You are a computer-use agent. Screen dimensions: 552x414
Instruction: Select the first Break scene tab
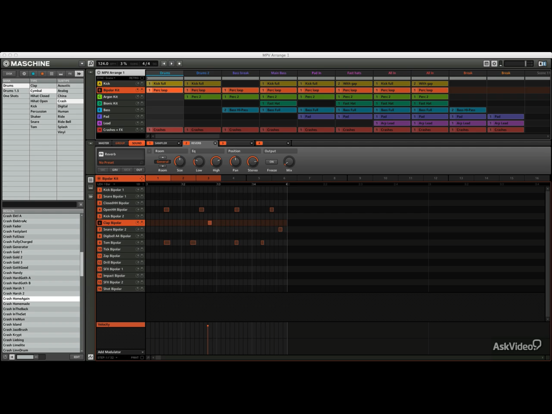click(x=468, y=73)
